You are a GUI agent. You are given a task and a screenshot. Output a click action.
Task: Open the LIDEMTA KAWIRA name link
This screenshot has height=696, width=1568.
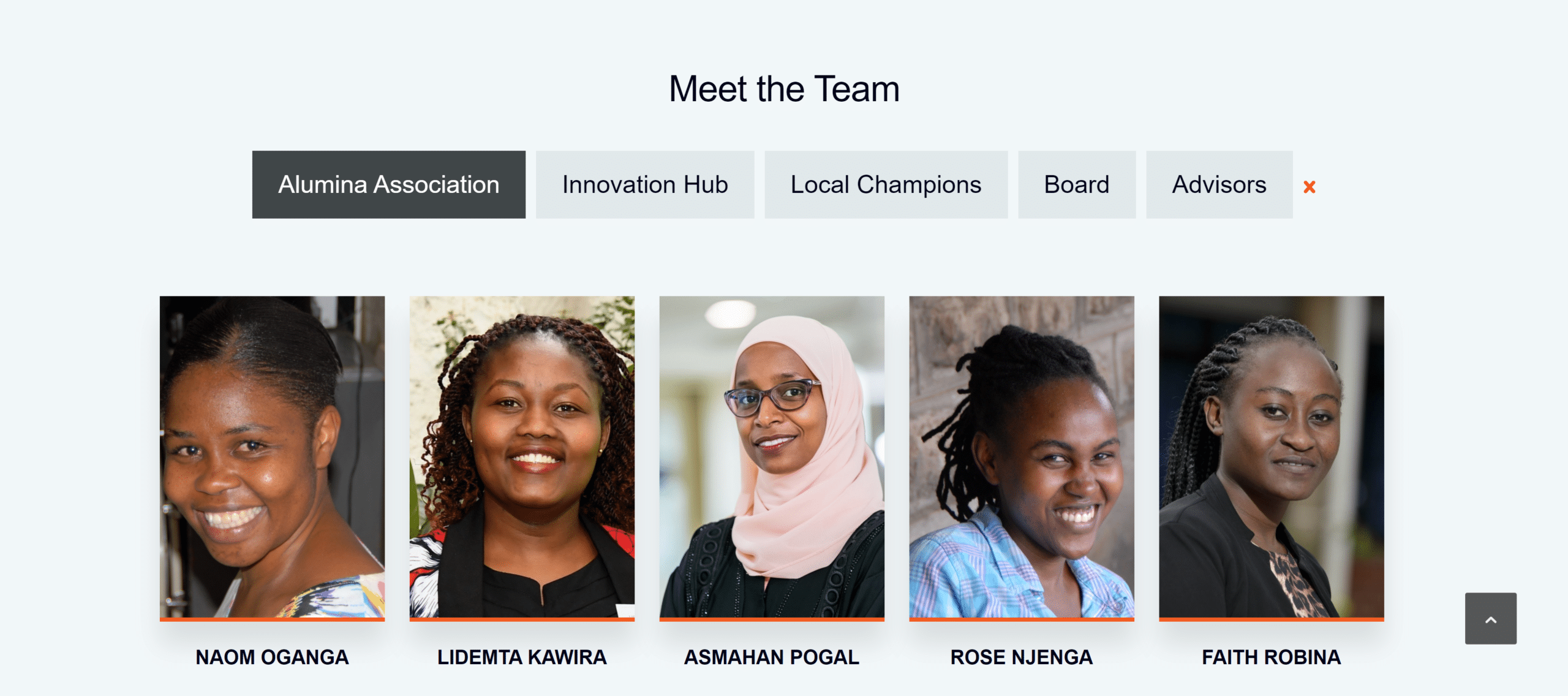(x=522, y=657)
